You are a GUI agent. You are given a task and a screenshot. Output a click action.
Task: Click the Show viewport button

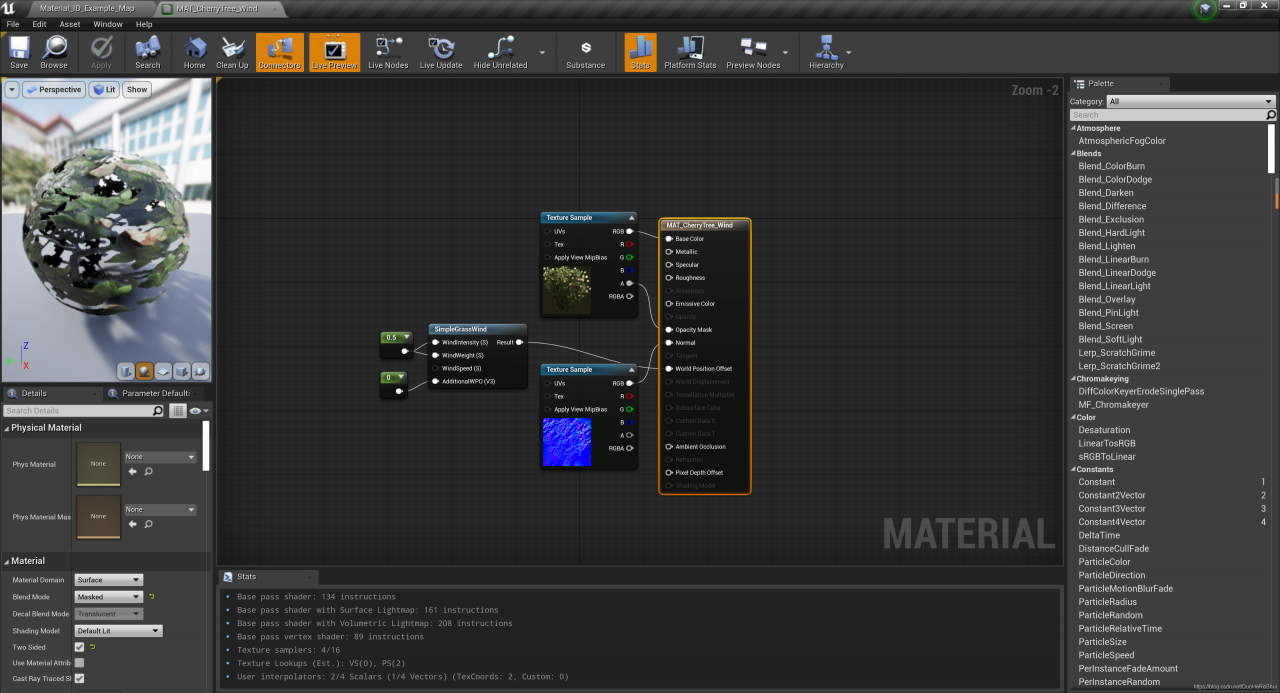click(137, 89)
